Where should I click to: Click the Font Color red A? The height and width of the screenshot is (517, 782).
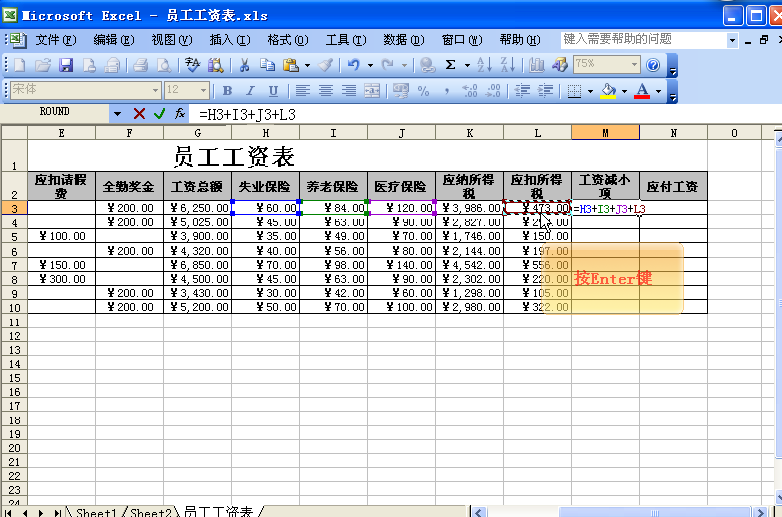642,91
